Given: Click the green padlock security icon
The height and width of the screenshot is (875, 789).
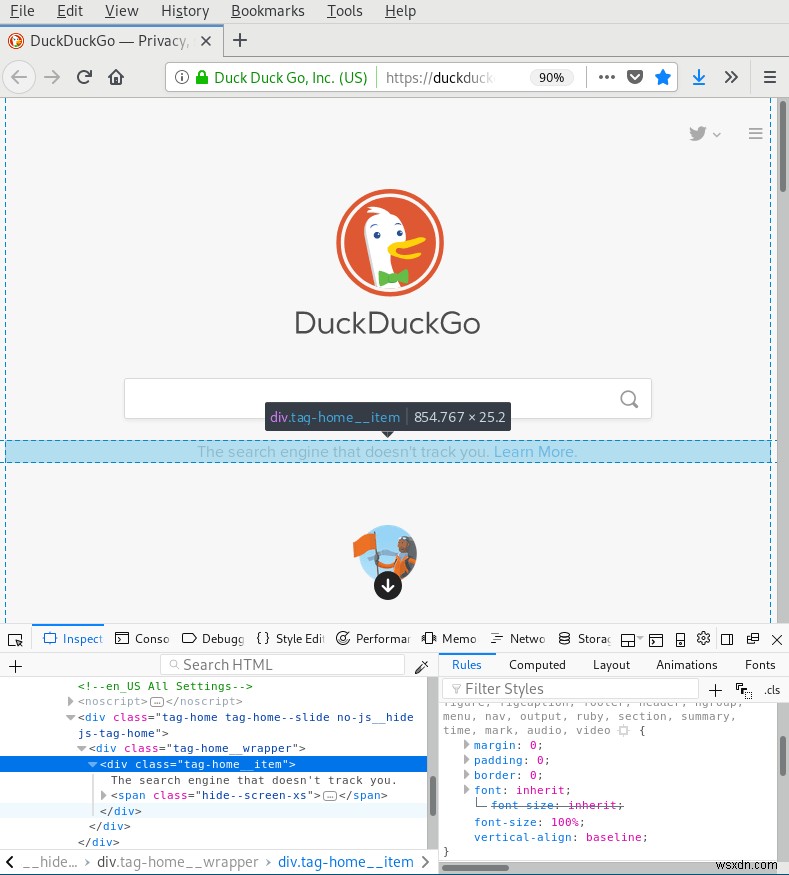Looking at the screenshot, I should pyautogui.click(x=202, y=77).
